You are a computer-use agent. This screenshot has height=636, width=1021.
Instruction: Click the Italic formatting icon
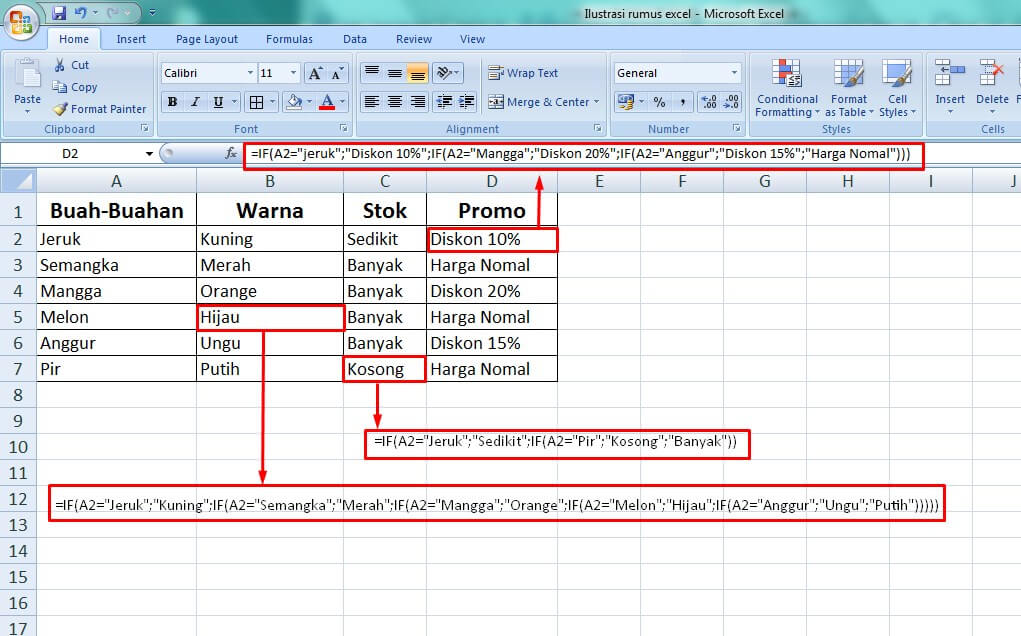pos(196,101)
